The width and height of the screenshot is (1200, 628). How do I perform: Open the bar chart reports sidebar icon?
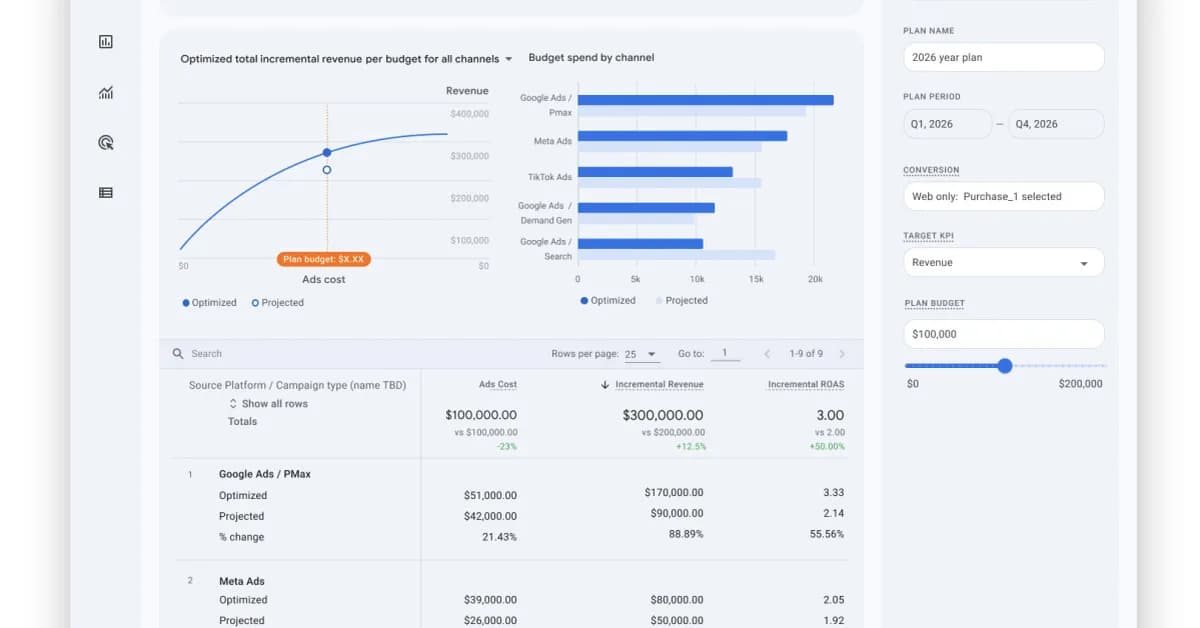[106, 42]
